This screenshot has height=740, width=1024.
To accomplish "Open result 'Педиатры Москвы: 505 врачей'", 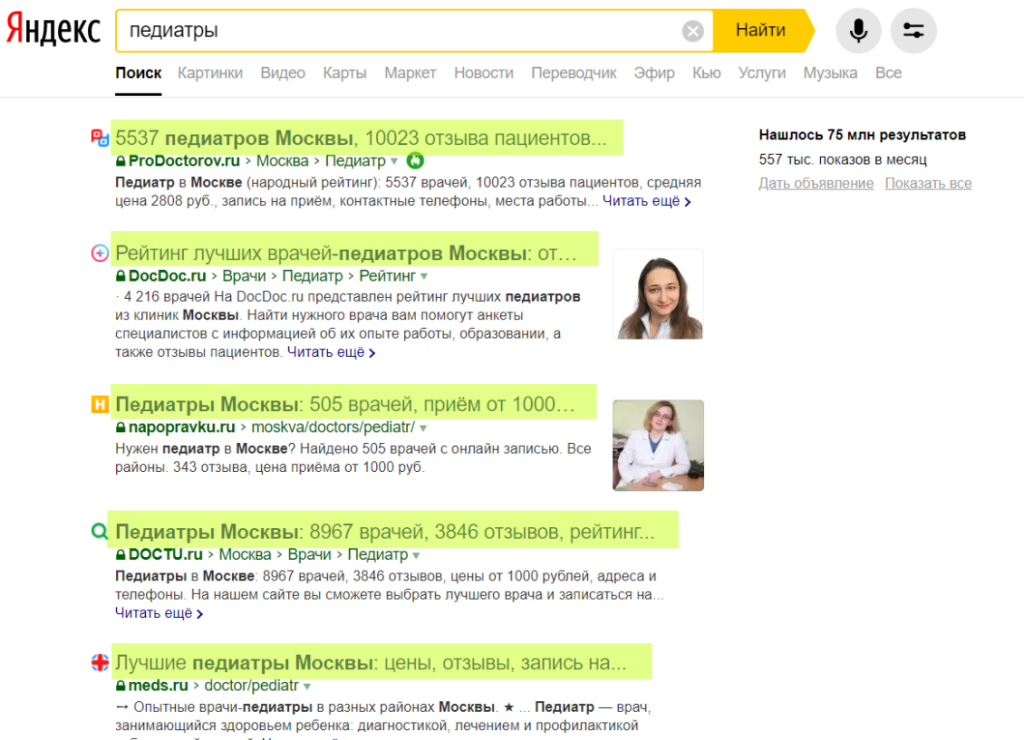I will 345,404.
